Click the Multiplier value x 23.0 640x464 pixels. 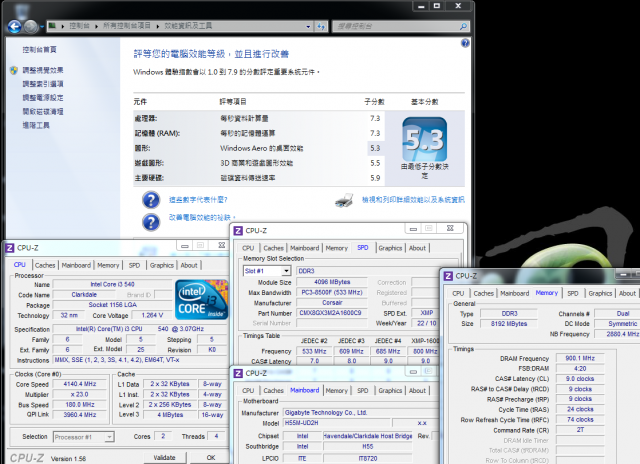pyautogui.click(x=80, y=395)
